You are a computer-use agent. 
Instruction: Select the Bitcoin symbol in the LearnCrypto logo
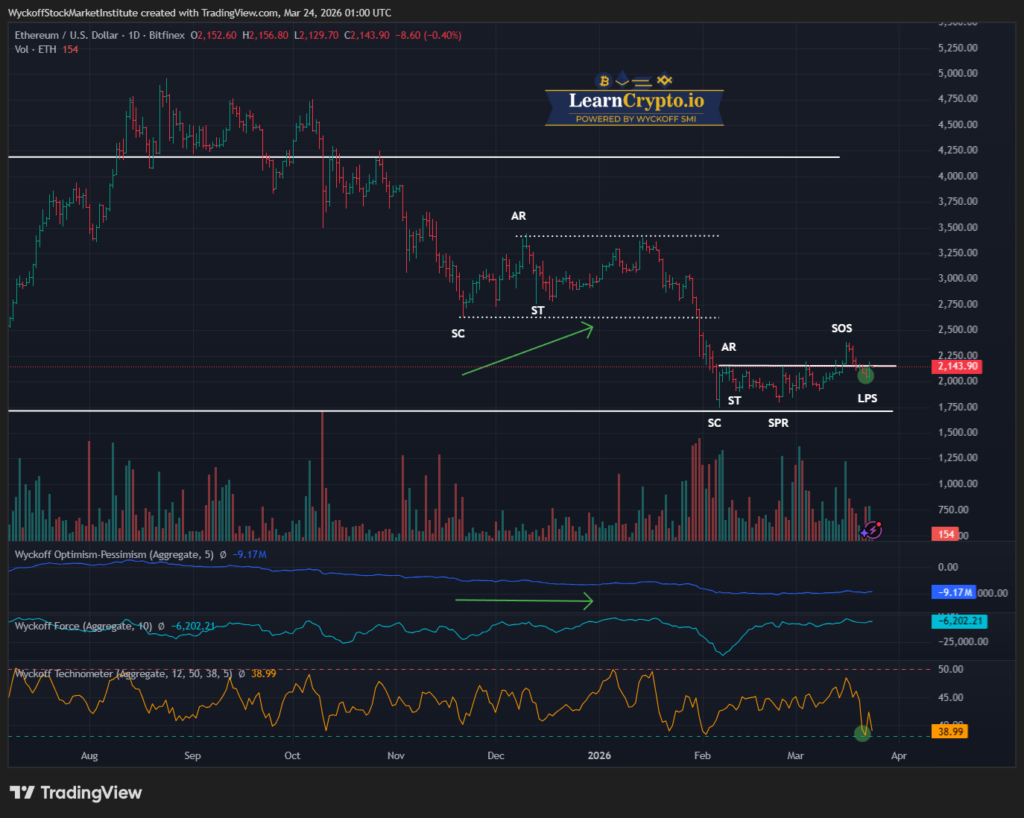tap(604, 79)
